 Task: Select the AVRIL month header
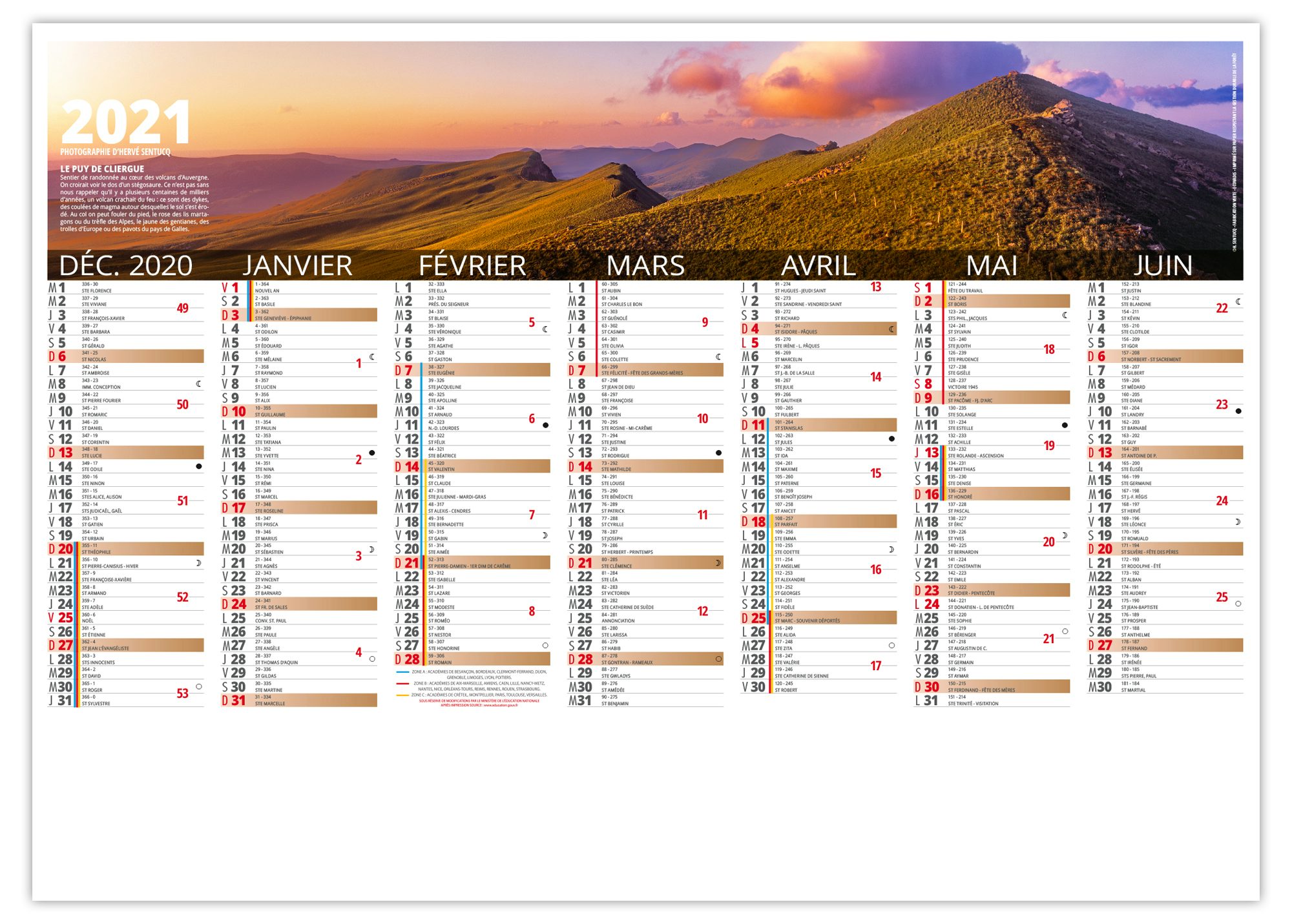pyautogui.click(x=818, y=265)
